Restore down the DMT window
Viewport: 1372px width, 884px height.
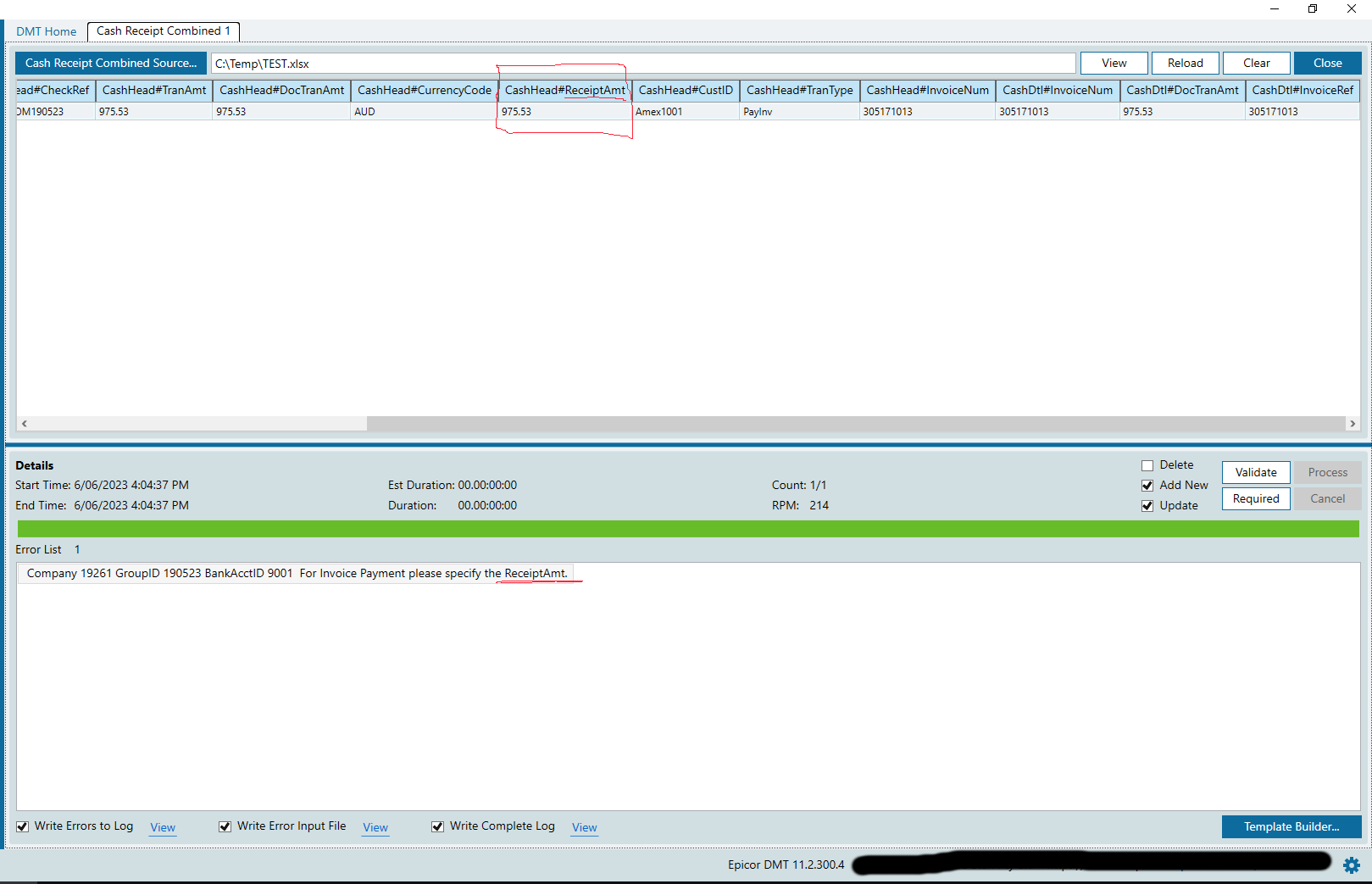pos(1313,8)
